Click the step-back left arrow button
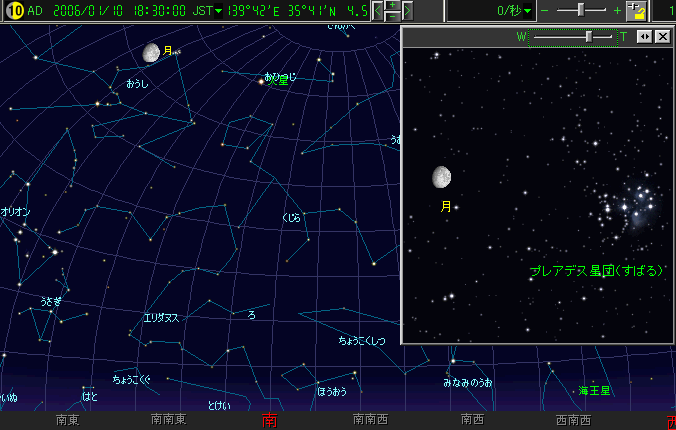The width and height of the screenshot is (676, 430). pos(377,12)
